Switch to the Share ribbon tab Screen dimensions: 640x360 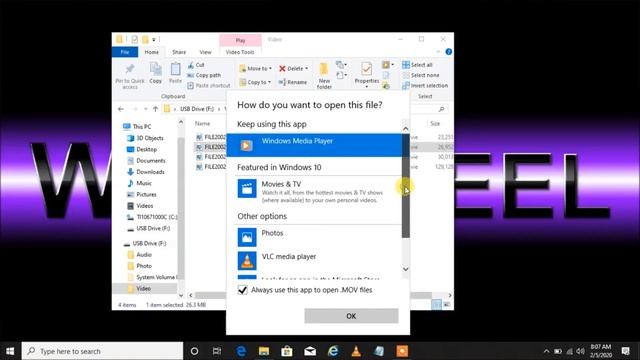(179, 52)
